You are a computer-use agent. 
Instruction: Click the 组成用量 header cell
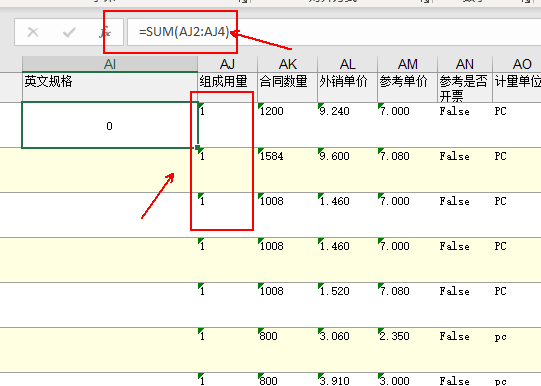point(227,87)
